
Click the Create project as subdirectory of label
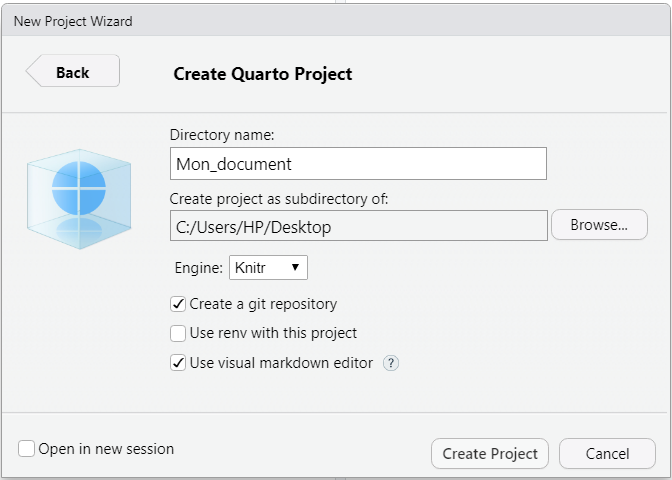[279, 199]
